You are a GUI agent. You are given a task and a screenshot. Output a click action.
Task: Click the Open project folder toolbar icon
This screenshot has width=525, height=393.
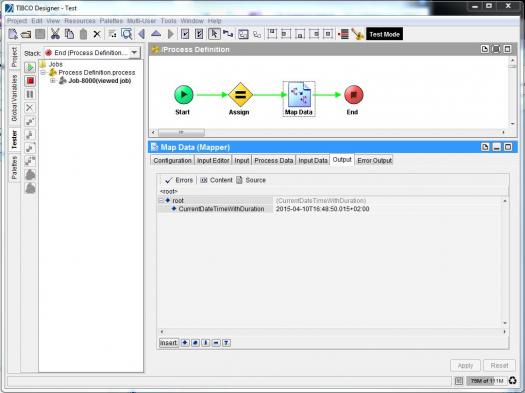pos(26,34)
